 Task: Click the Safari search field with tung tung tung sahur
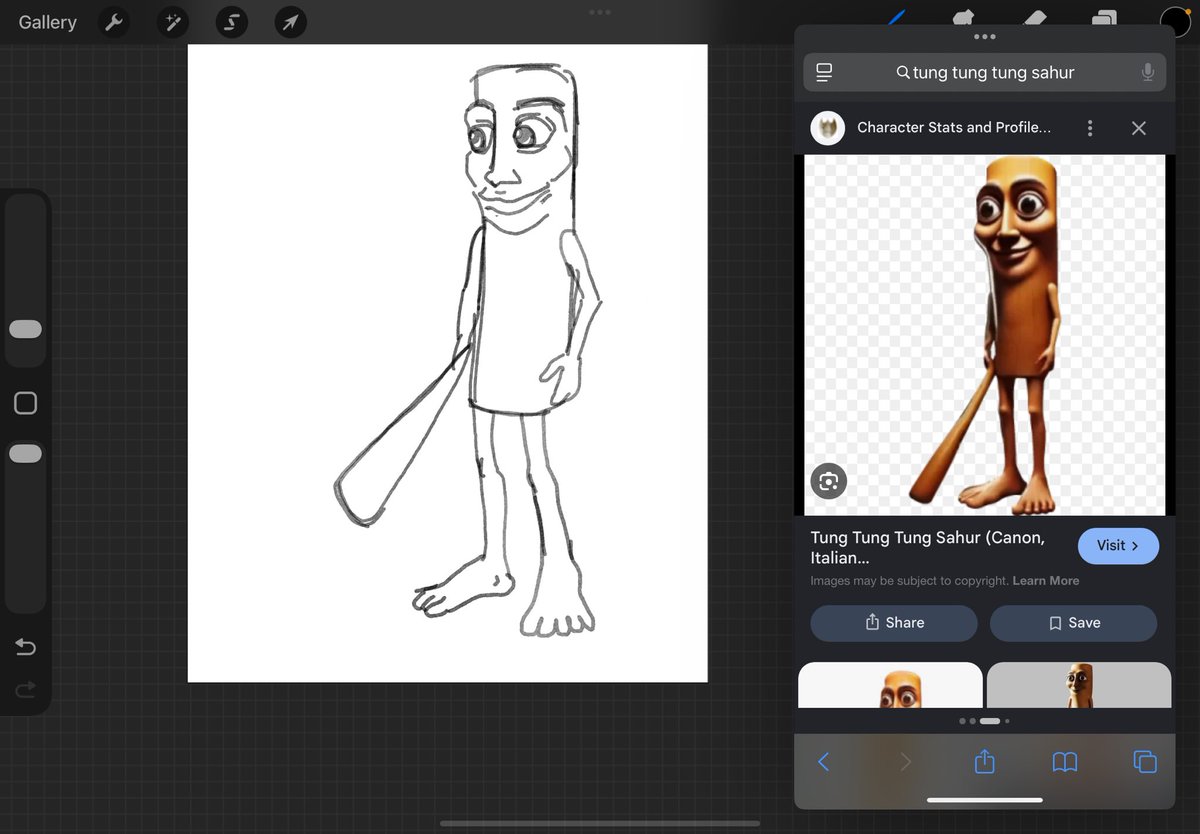click(x=984, y=73)
